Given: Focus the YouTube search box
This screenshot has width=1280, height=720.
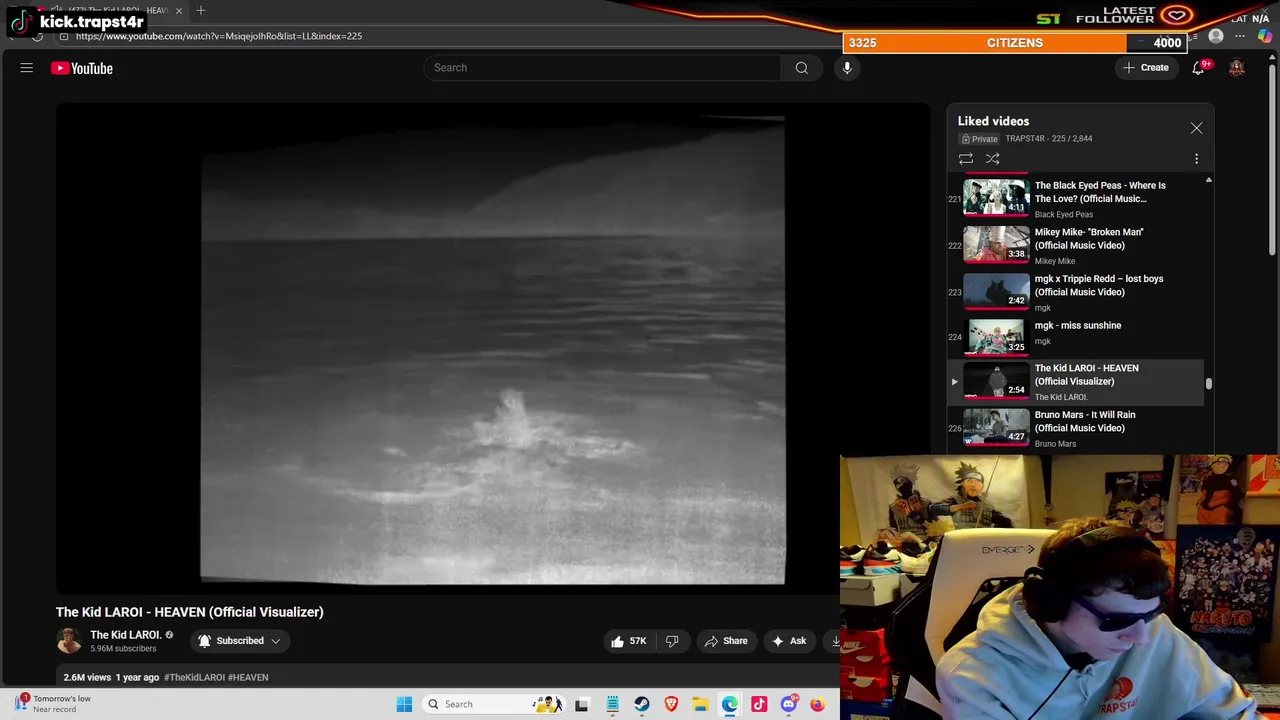Looking at the screenshot, I should click(x=601, y=68).
